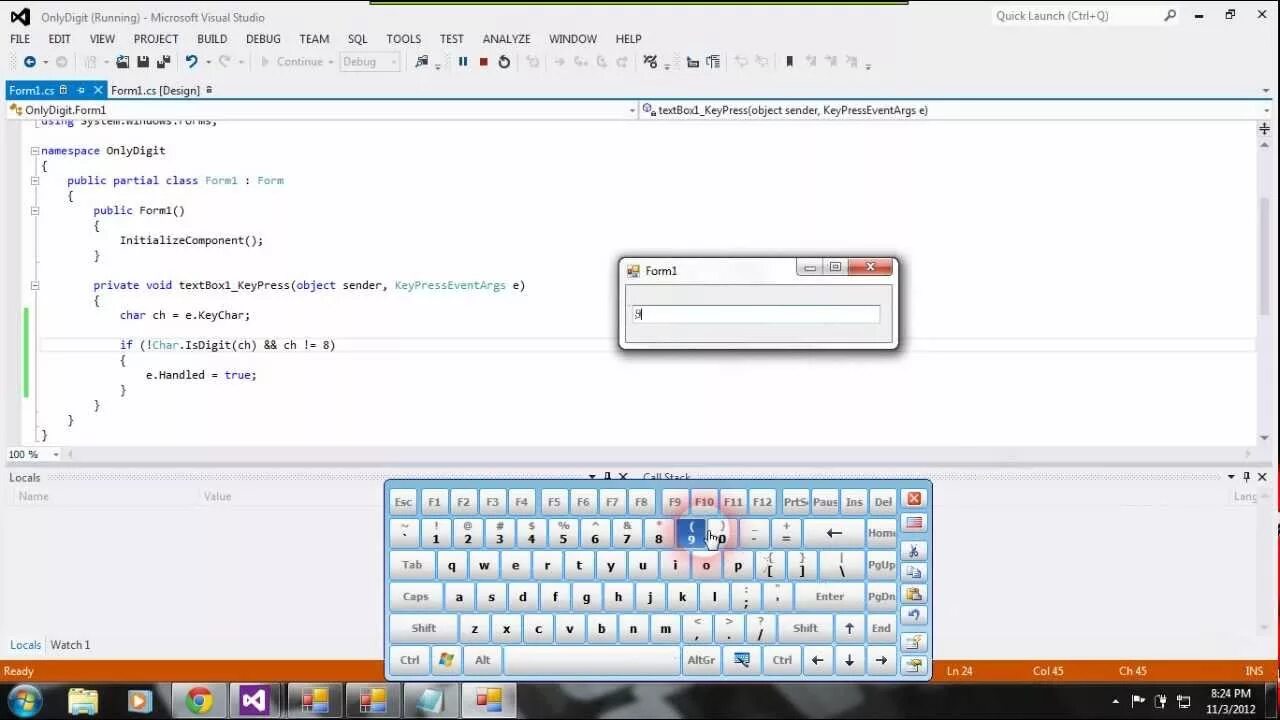Click the flag language icon on keyboard

click(913, 523)
